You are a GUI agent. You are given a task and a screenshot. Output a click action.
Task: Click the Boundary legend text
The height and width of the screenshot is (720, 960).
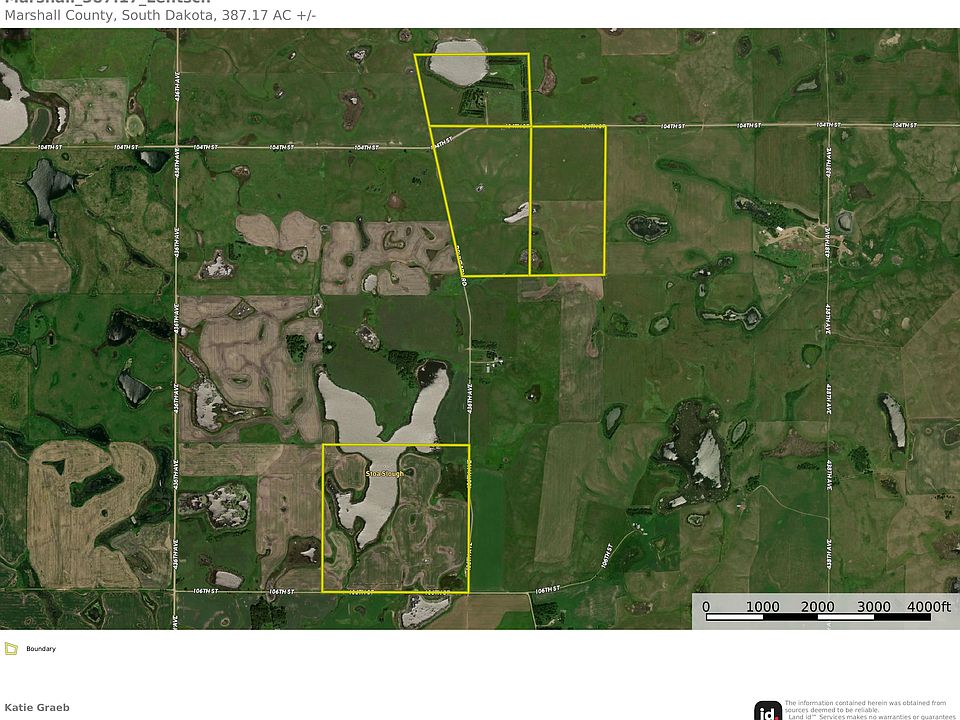(41, 648)
